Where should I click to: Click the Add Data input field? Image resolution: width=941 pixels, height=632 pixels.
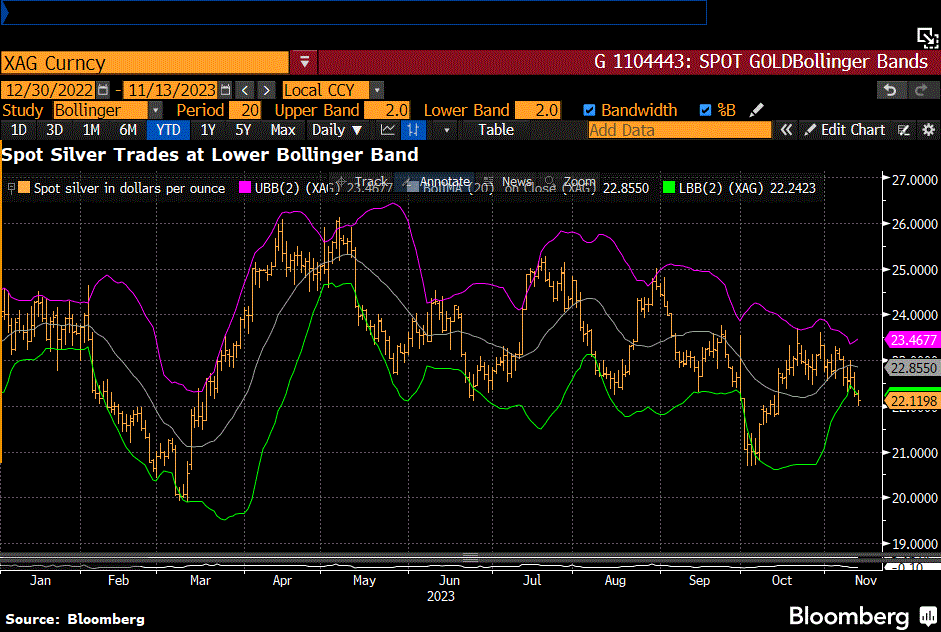tap(679, 130)
